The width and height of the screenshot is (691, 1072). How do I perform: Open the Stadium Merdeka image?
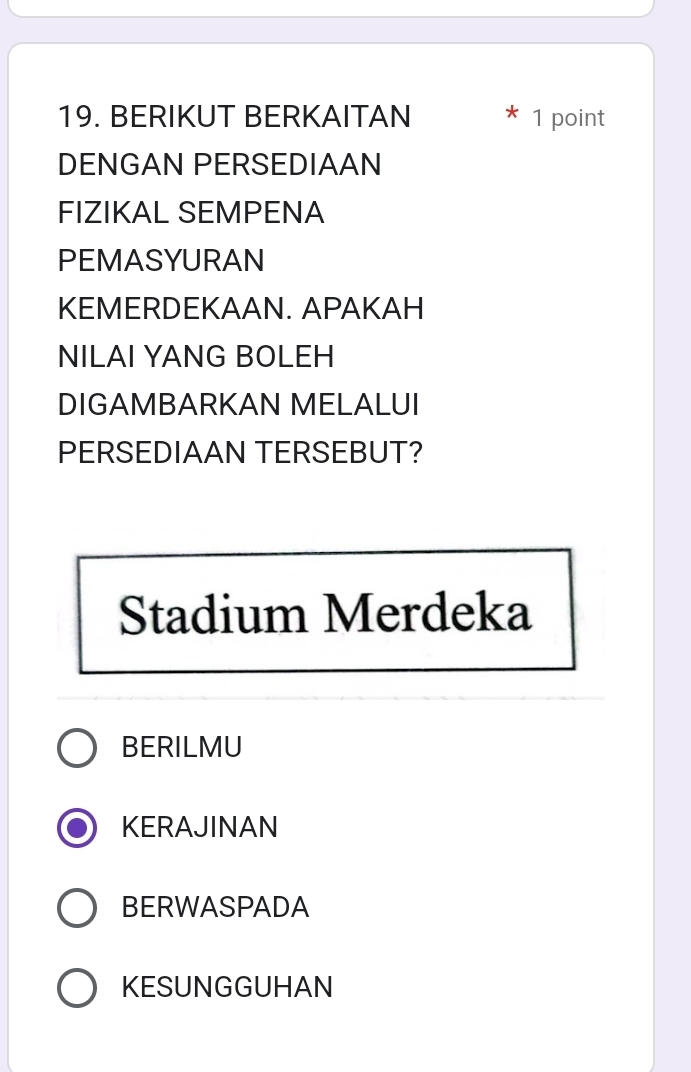(326, 612)
